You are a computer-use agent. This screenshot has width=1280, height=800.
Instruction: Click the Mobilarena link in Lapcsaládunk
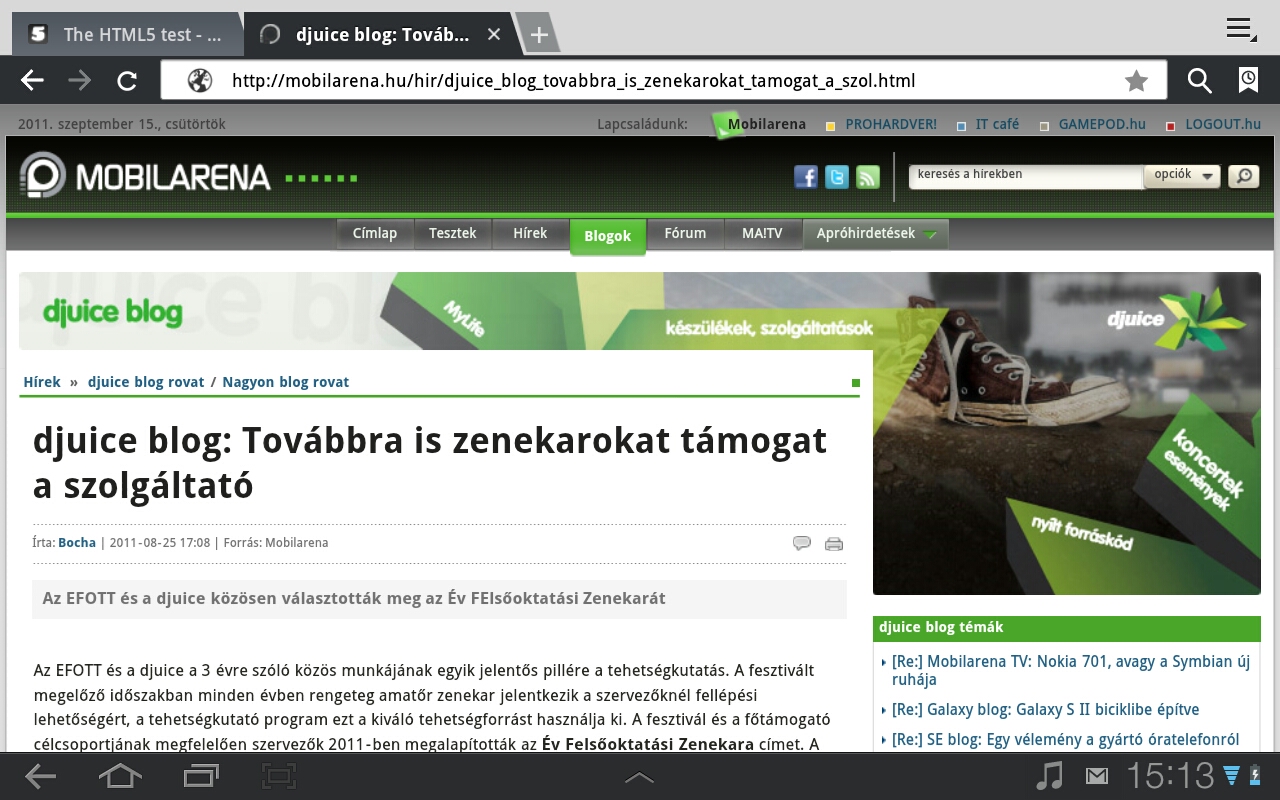[766, 125]
